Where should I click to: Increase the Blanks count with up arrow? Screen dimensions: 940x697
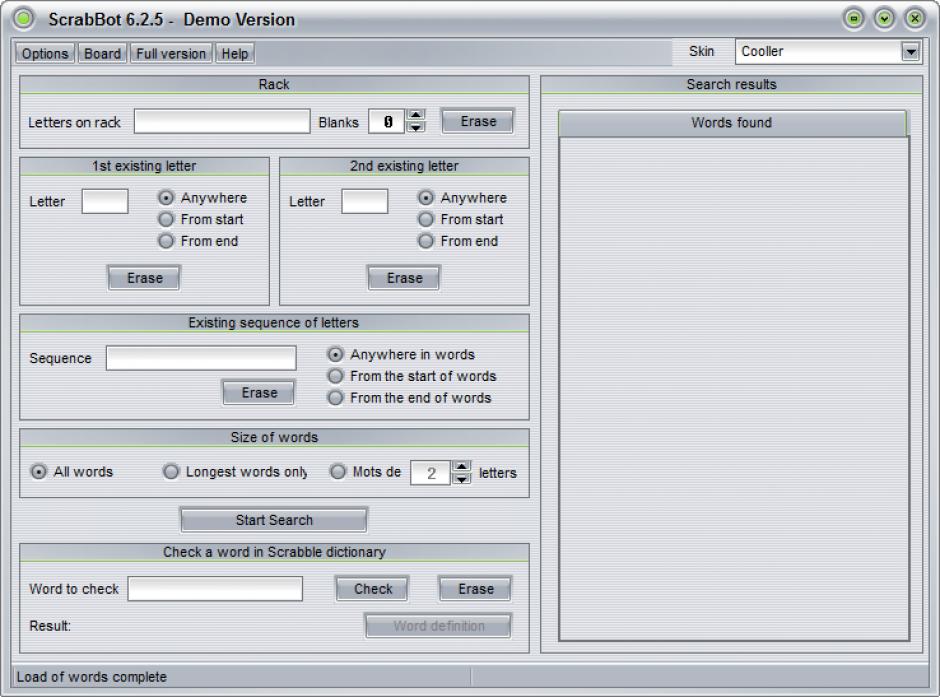click(415, 114)
